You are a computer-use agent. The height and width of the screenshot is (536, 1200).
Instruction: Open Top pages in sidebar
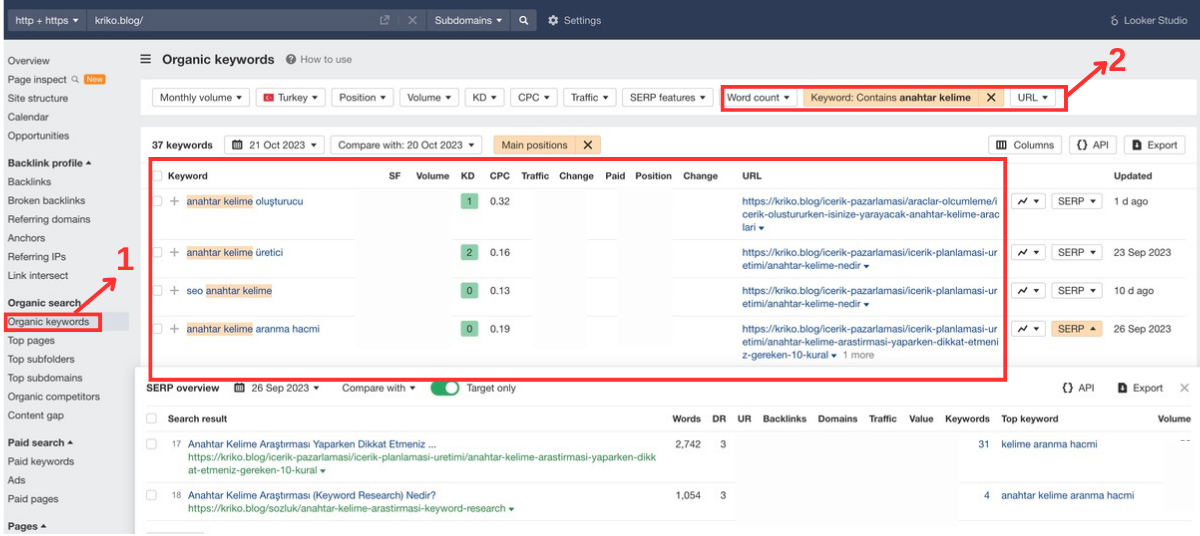tap(31, 341)
